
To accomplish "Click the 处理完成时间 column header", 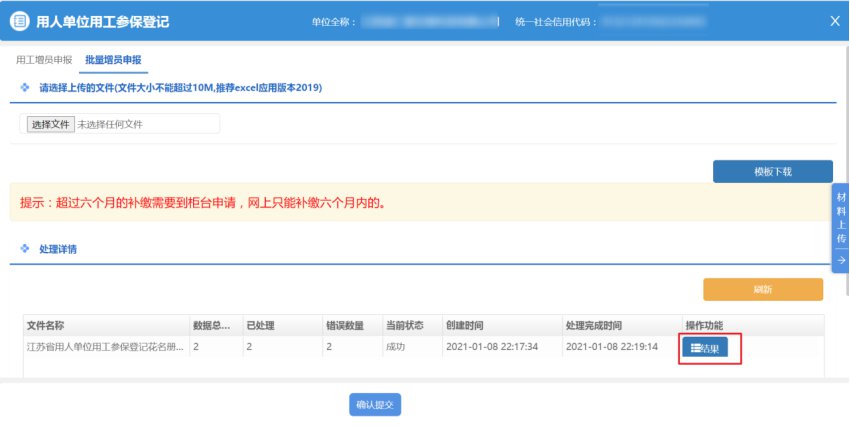I will [594, 326].
